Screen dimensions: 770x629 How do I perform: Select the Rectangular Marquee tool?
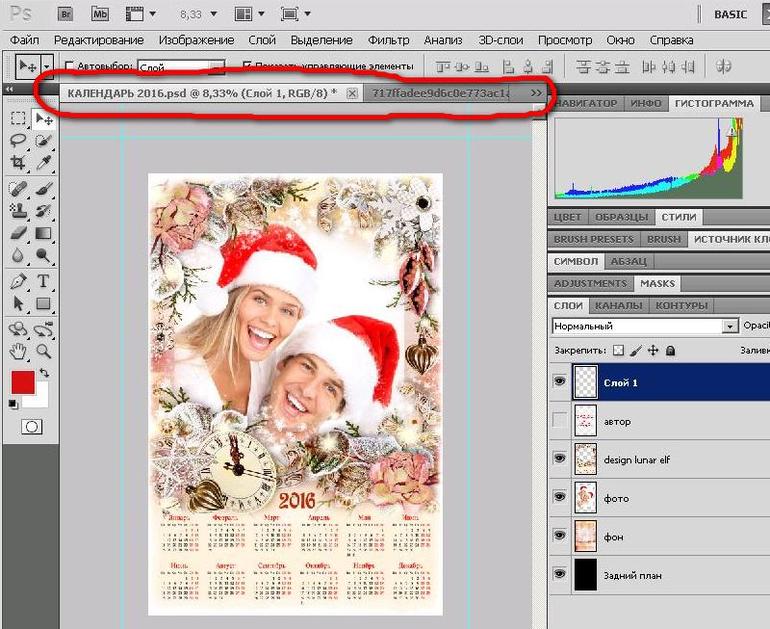(18, 119)
